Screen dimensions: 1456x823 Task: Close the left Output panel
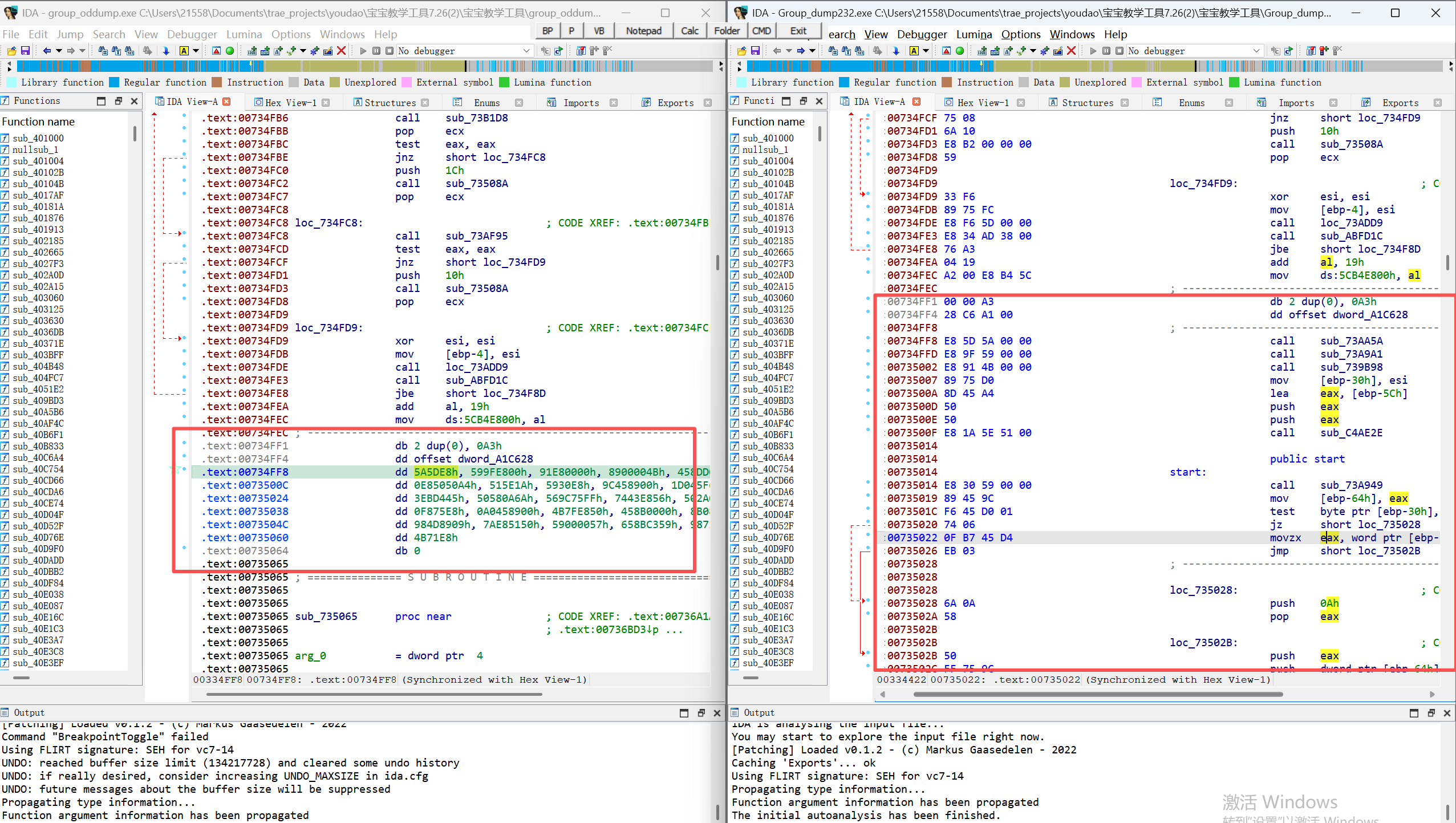(717, 713)
